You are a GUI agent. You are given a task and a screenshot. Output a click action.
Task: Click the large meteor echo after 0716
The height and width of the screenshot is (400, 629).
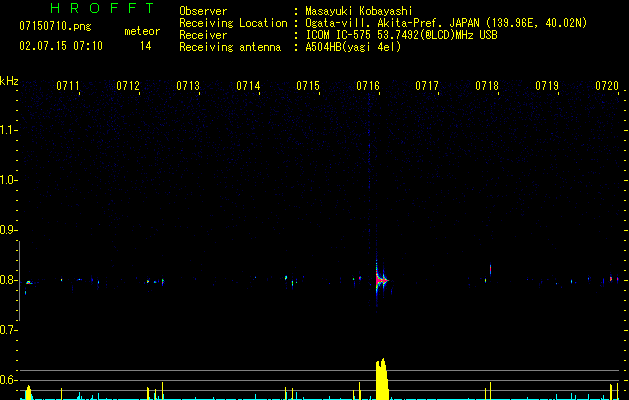(x=381, y=280)
